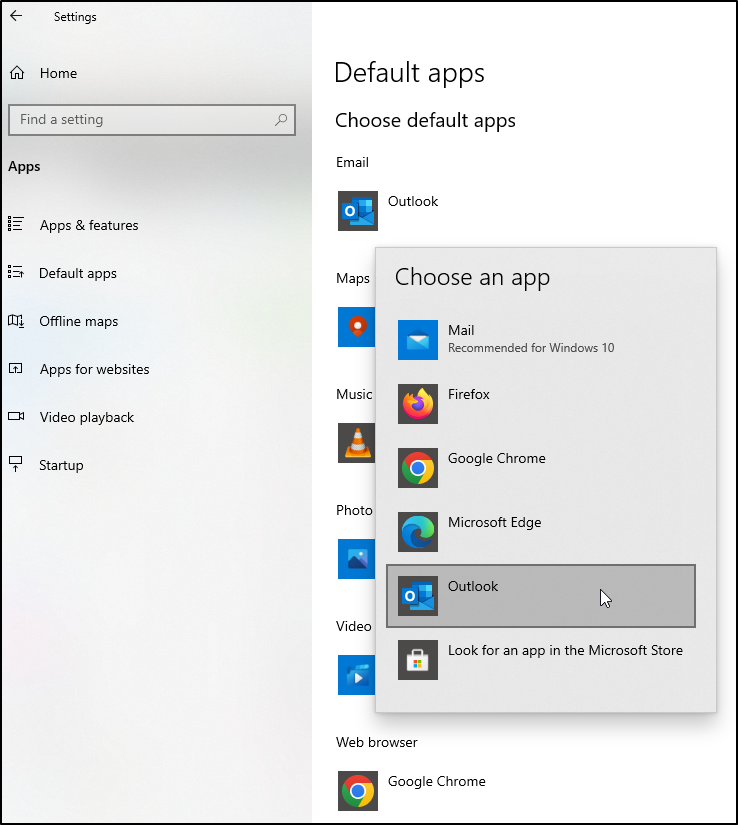Click the Photos app icon
Screen dimensions: 738x825
pyautogui.click(x=357, y=559)
